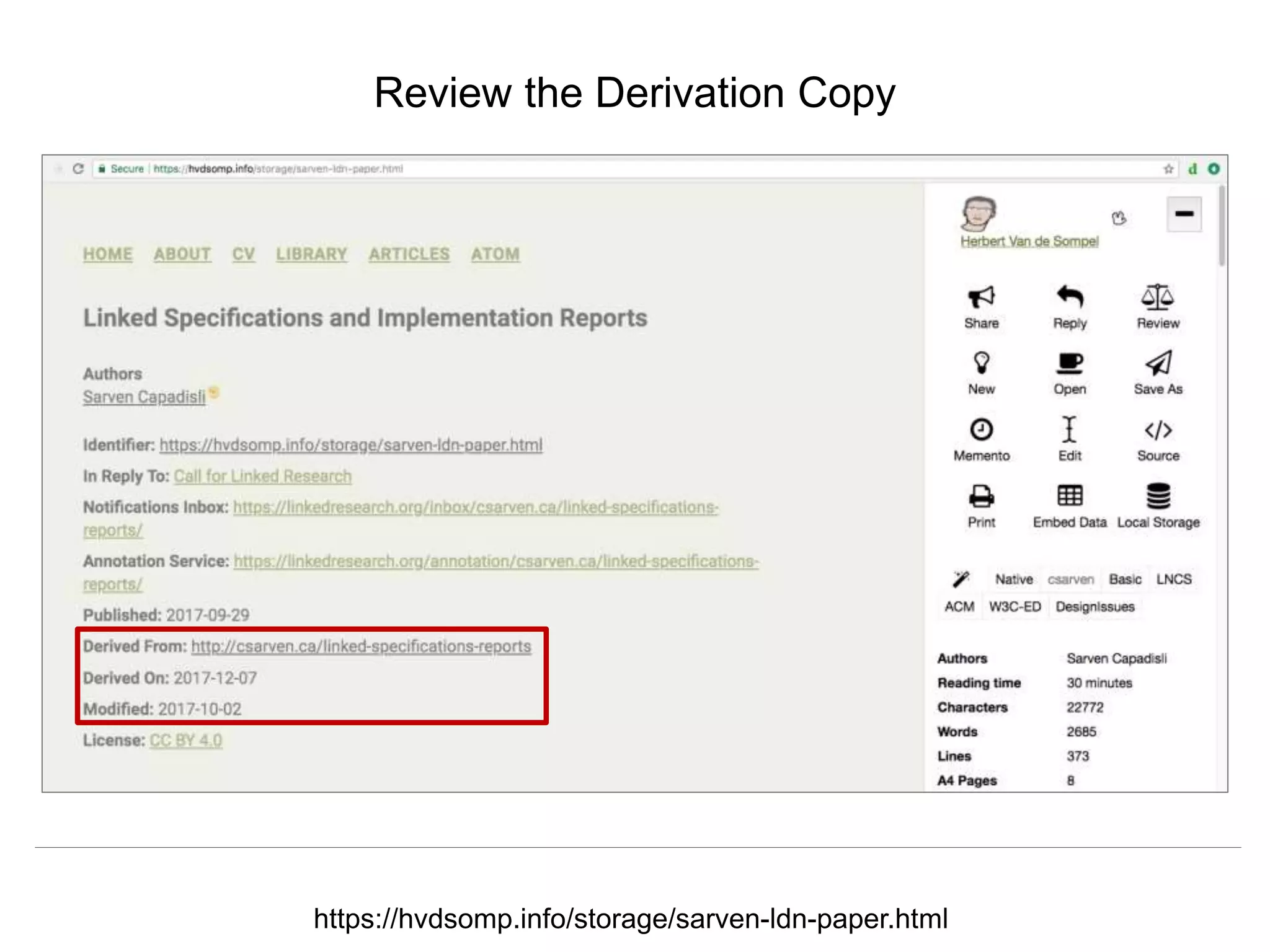Open Call for Linked Research link
Viewport: 1270px width, 952px height.
[x=262, y=476]
